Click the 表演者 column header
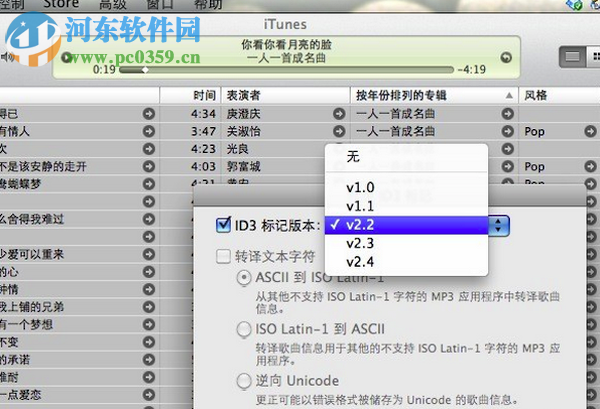The width and height of the screenshot is (600, 409). 285,95
